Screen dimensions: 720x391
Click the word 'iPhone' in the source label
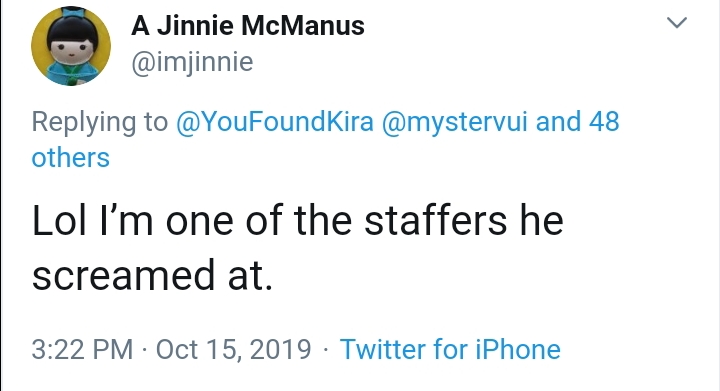pyautogui.click(x=518, y=349)
